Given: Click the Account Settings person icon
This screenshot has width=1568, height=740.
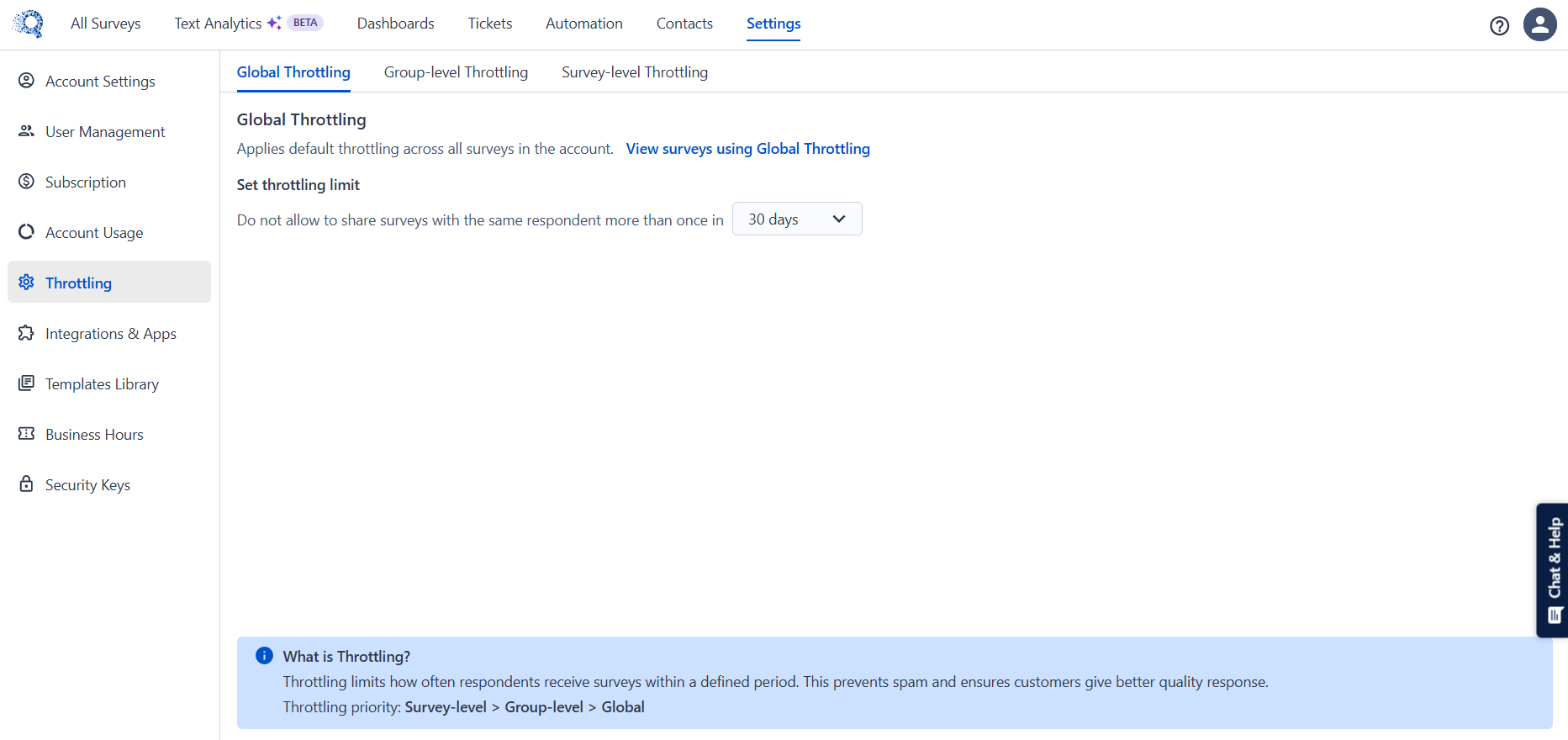Looking at the screenshot, I should [x=27, y=81].
